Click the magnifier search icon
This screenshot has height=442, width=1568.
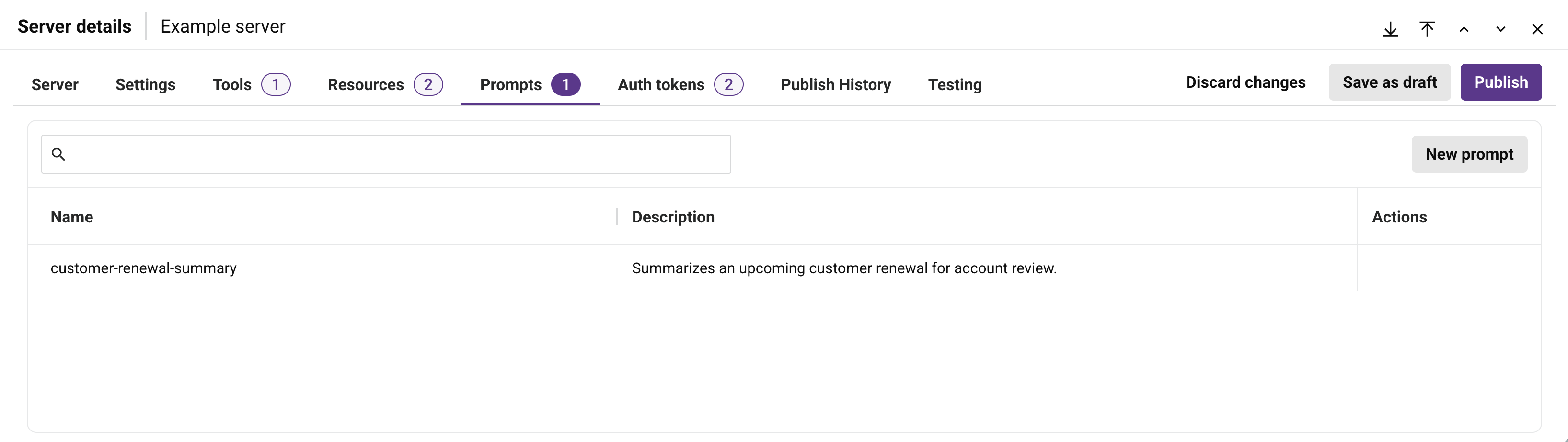point(58,154)
